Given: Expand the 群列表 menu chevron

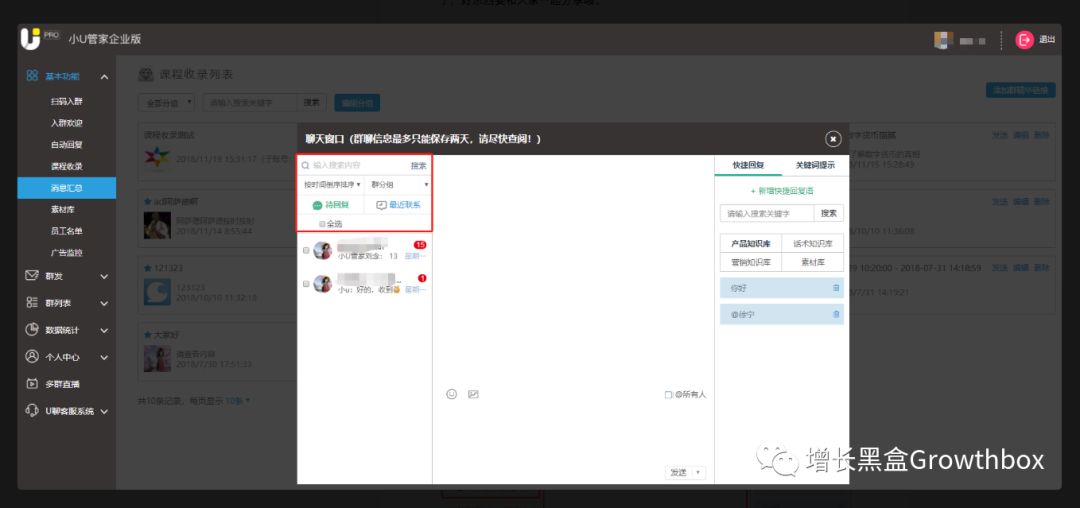Looking at the screenshot, I should 104,304.
